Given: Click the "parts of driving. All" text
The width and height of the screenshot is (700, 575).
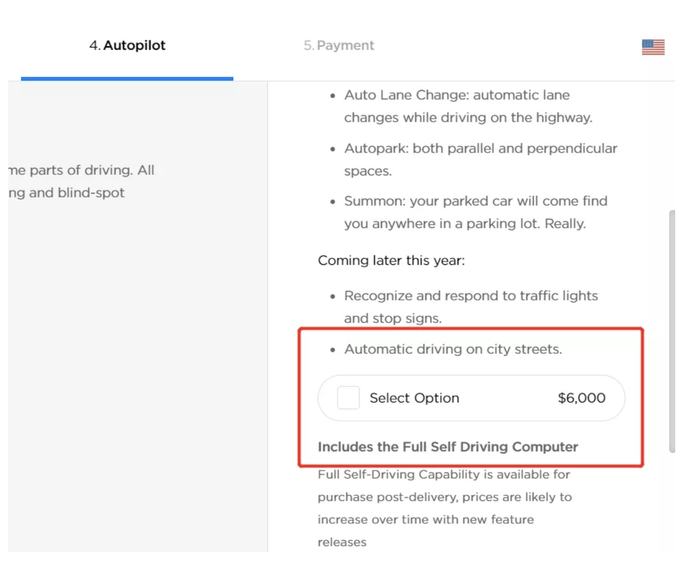Looking at the screenshot, I should 82,170.
